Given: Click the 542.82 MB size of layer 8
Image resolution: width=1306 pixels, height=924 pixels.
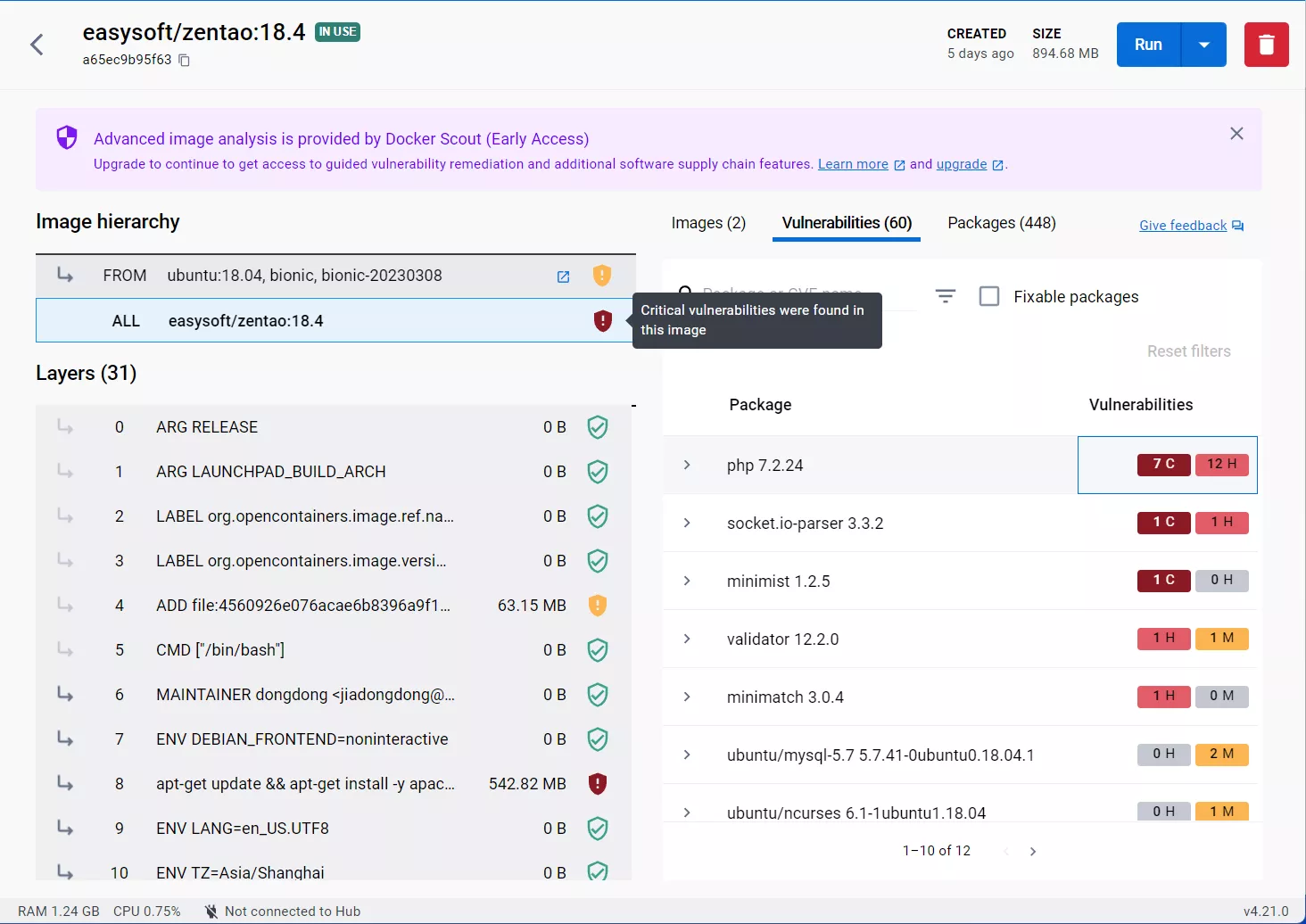Looking at the screenshot, I should pyautogui.click(x=527, y=784).
